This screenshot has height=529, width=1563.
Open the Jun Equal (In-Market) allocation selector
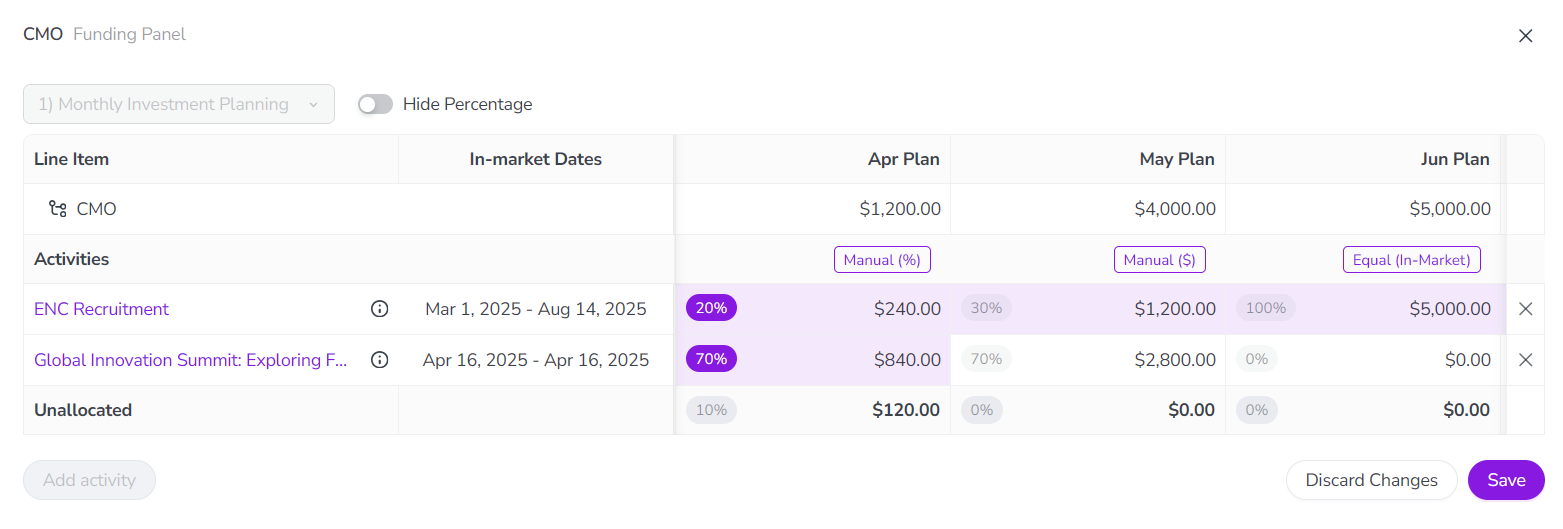point(1411,260)
